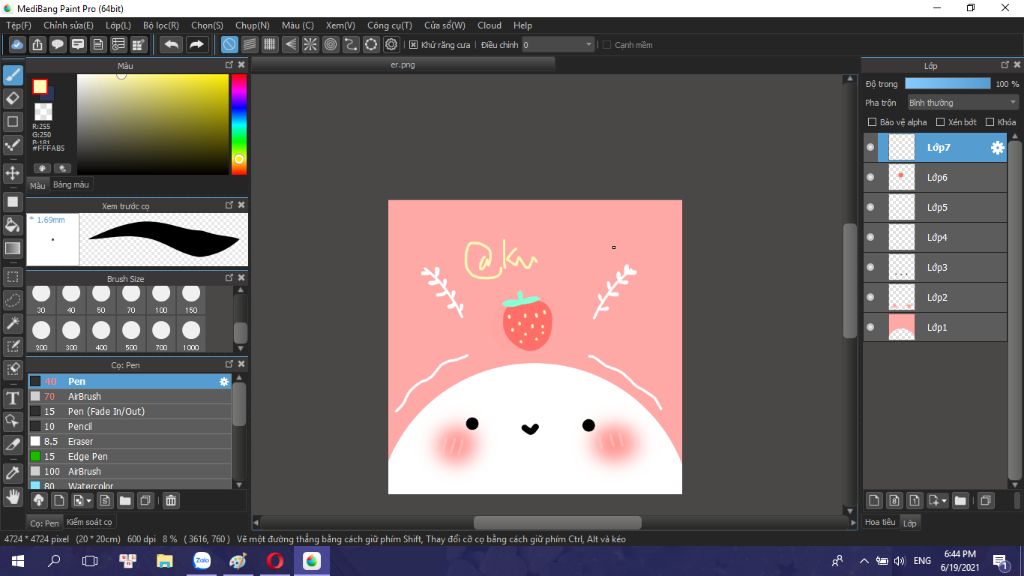Pick the Move tool
This screenshot has height=576, width=1024.
pyautogui.click(x=12, y=173)
